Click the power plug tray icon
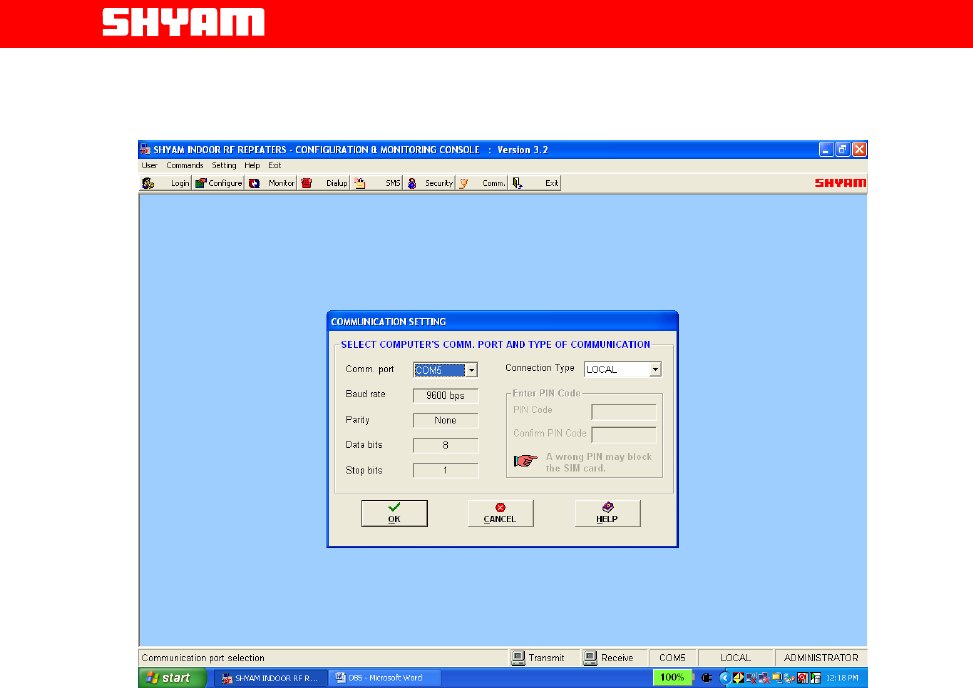This screenshot has width=973, height=688. (706, 678)
